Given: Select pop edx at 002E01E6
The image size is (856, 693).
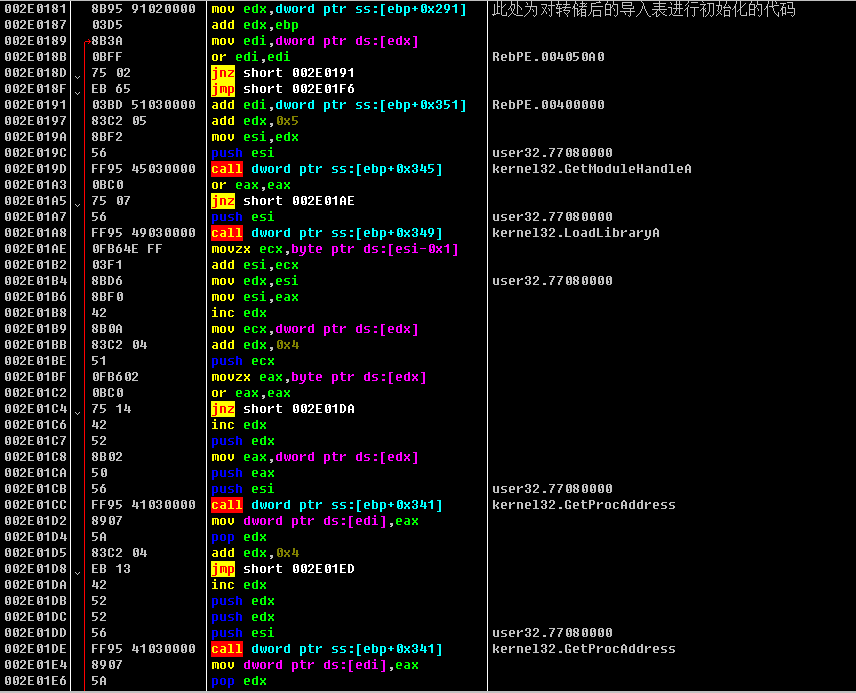Looking at the screenshot, I should 239,681.
